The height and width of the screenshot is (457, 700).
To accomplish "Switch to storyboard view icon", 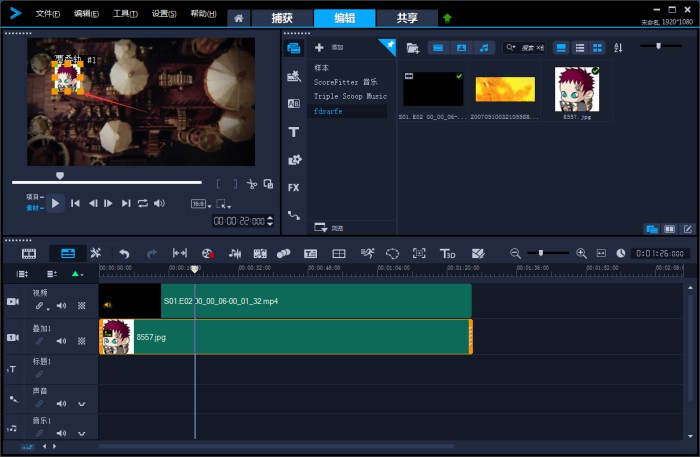I will [x=29, y=253].
